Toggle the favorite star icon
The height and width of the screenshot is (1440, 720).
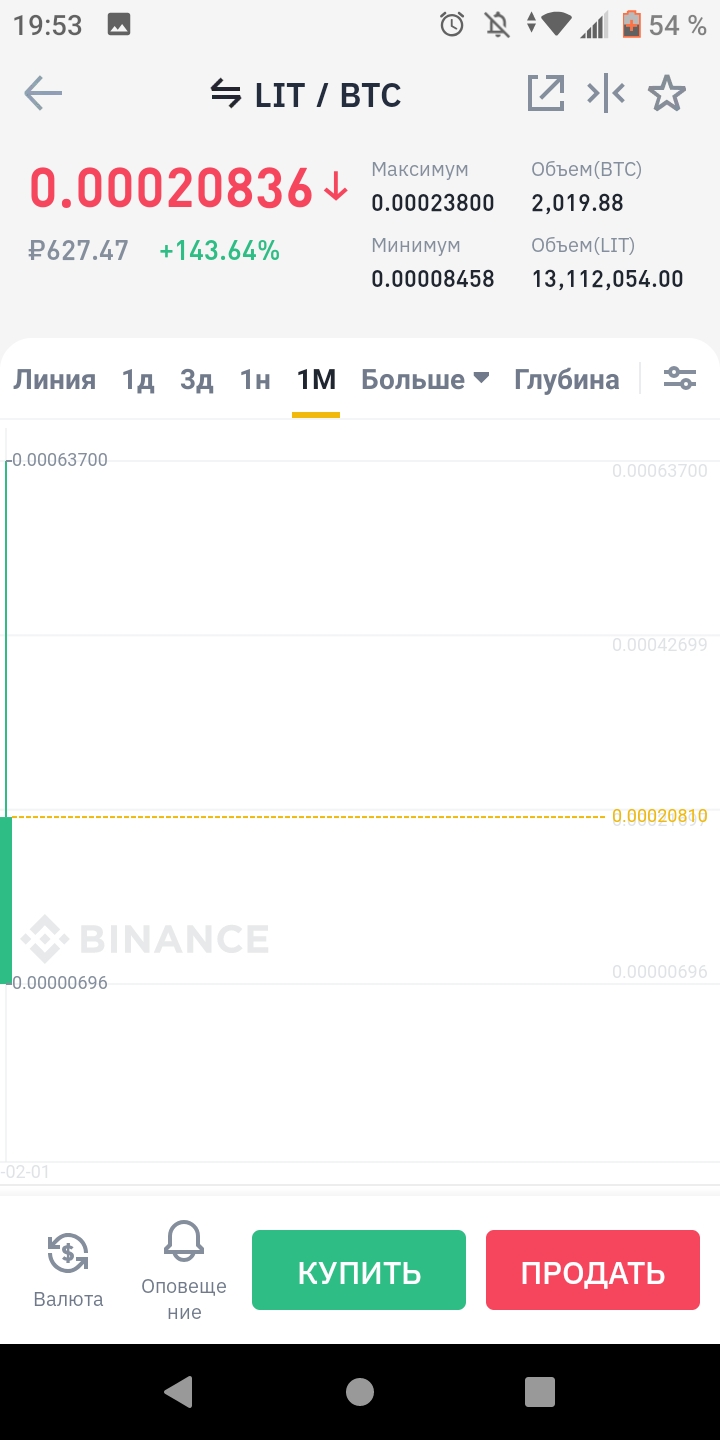click(667, 95)
